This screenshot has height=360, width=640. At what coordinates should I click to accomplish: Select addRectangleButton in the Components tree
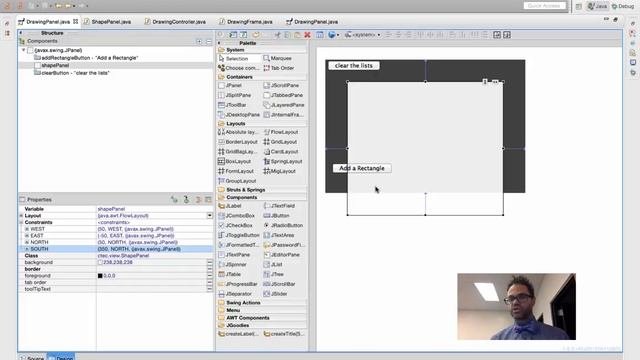(86, 58)
